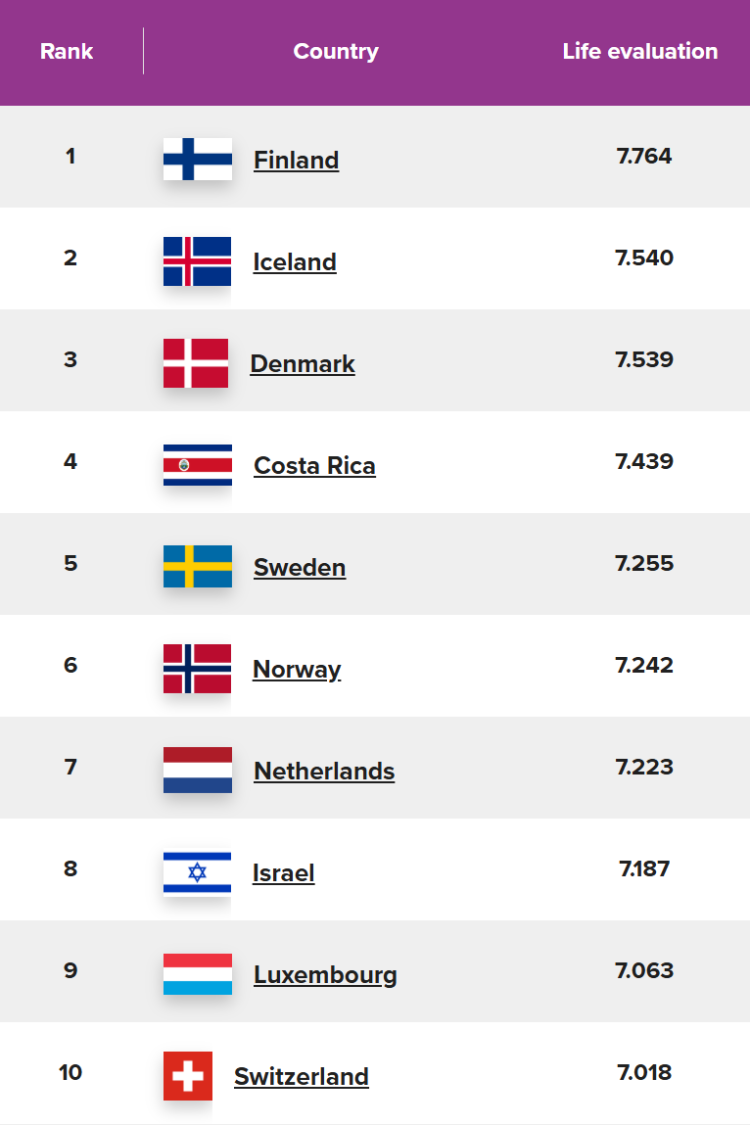Image resolution: width=750 pixels, height=1125 pixels.
Task: Follow the Denmark link
Action: [x=302, y=364]
